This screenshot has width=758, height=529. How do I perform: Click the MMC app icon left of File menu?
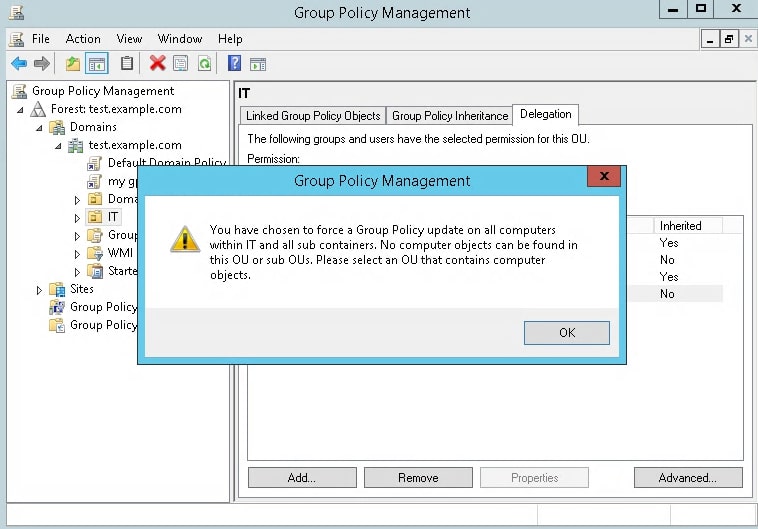[x=16, y=39]
